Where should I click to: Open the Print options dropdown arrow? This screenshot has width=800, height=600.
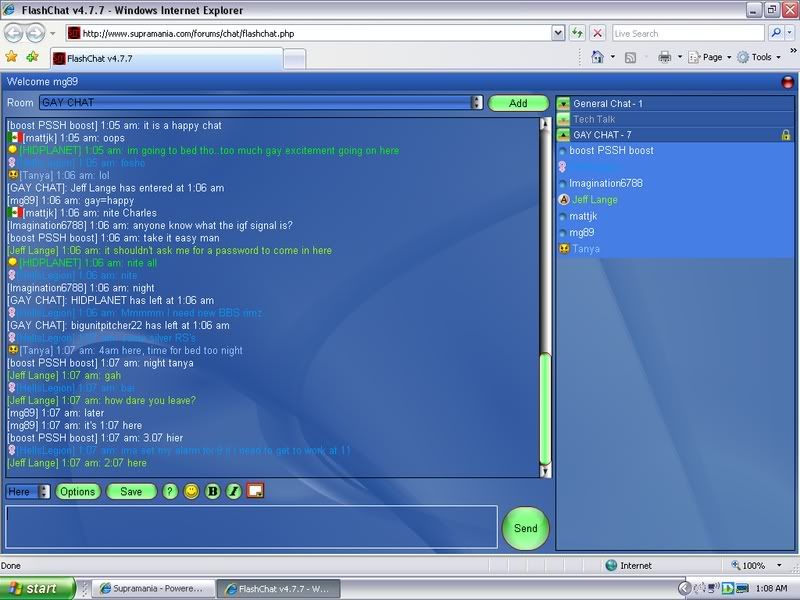[x=680, y=57]
